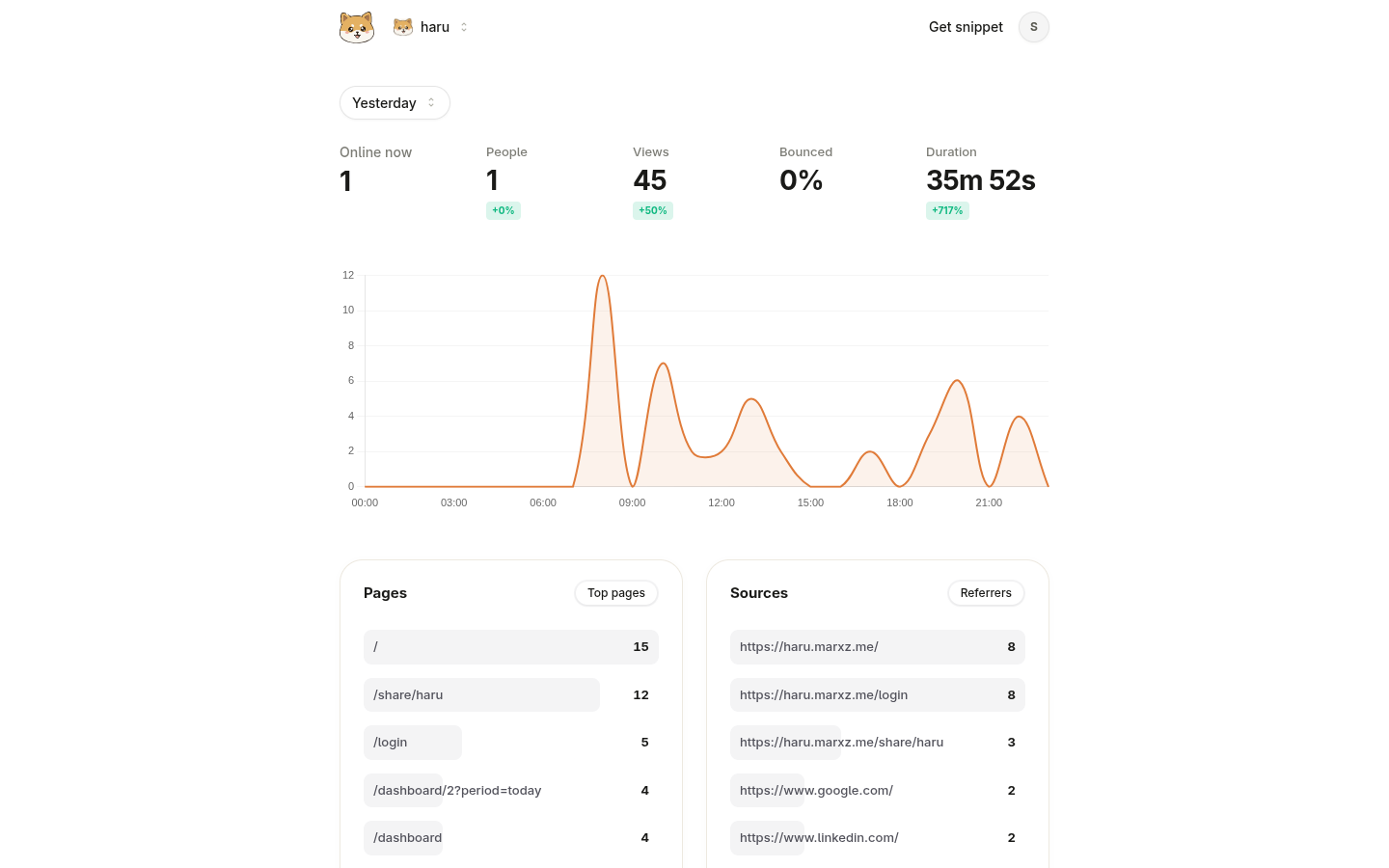Screen dimensions: 1389x868
Task: Click the Online now stat value
Action: 346,181
